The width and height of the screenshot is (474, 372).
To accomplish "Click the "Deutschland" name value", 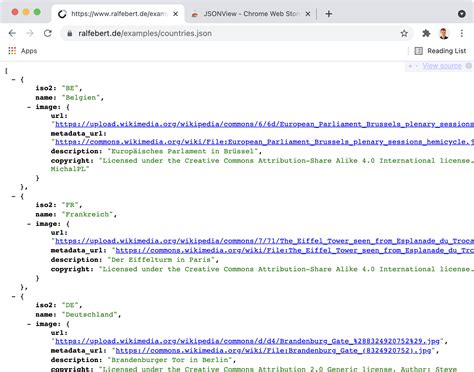I will click(89, 315).
